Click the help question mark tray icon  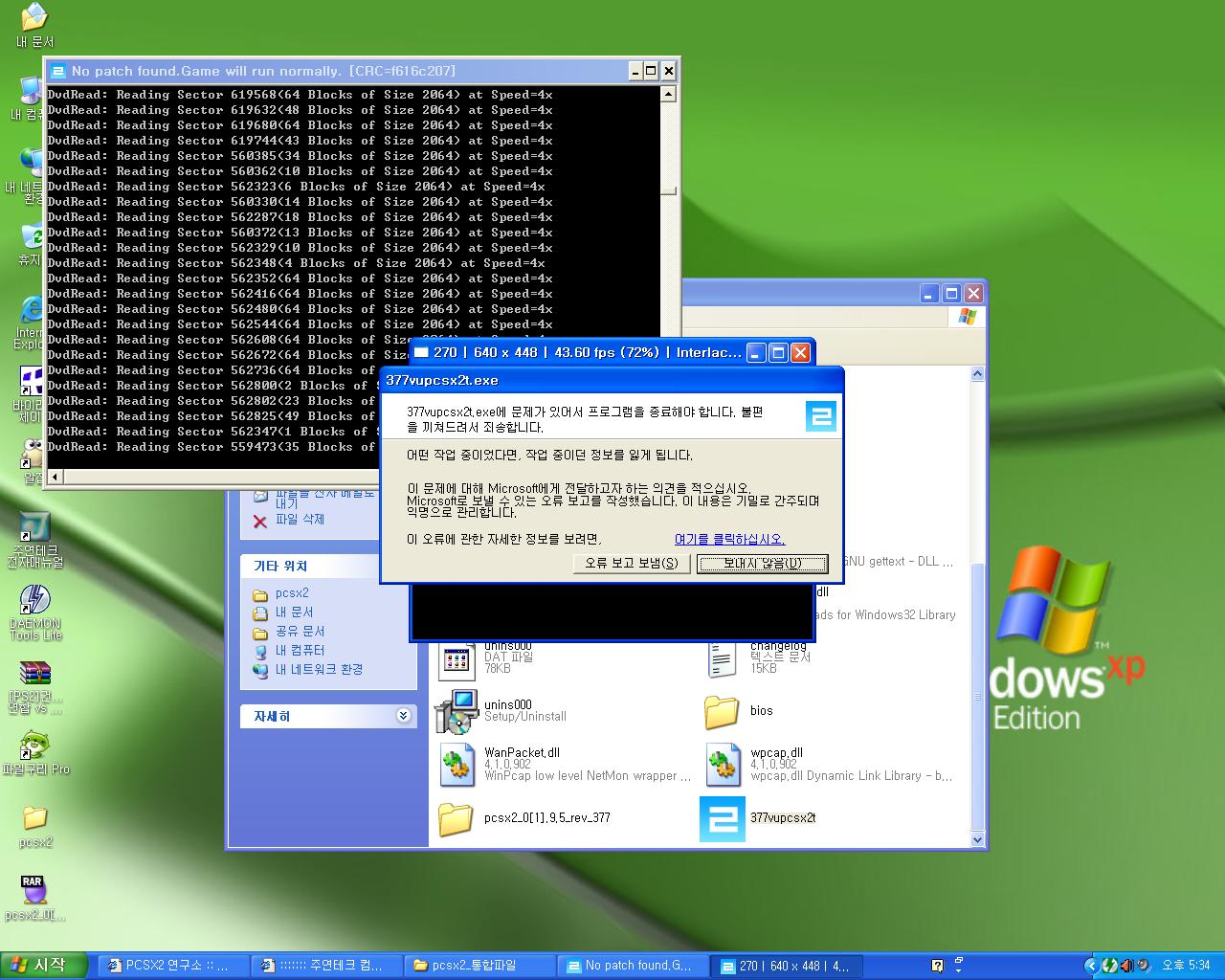938,966
